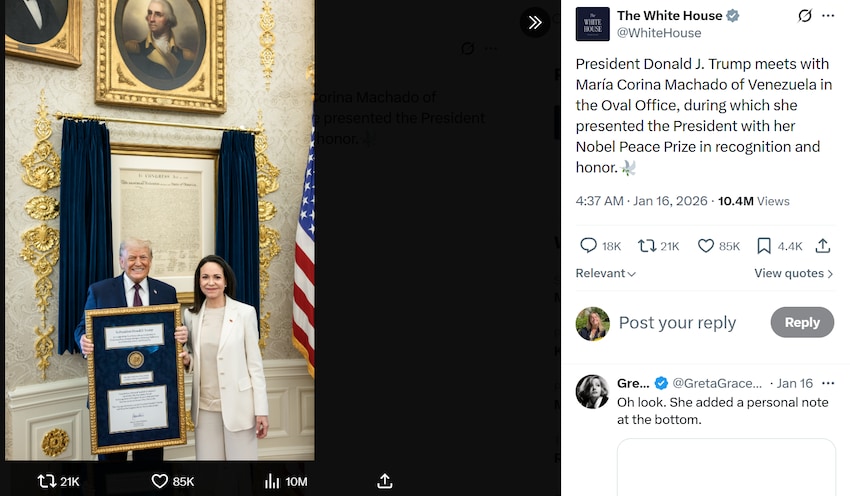Collapse the photo viewer with double-chevron button
The width and height of the screenshot is (850, 496).
pyautogui.click(x=534, y=22)
